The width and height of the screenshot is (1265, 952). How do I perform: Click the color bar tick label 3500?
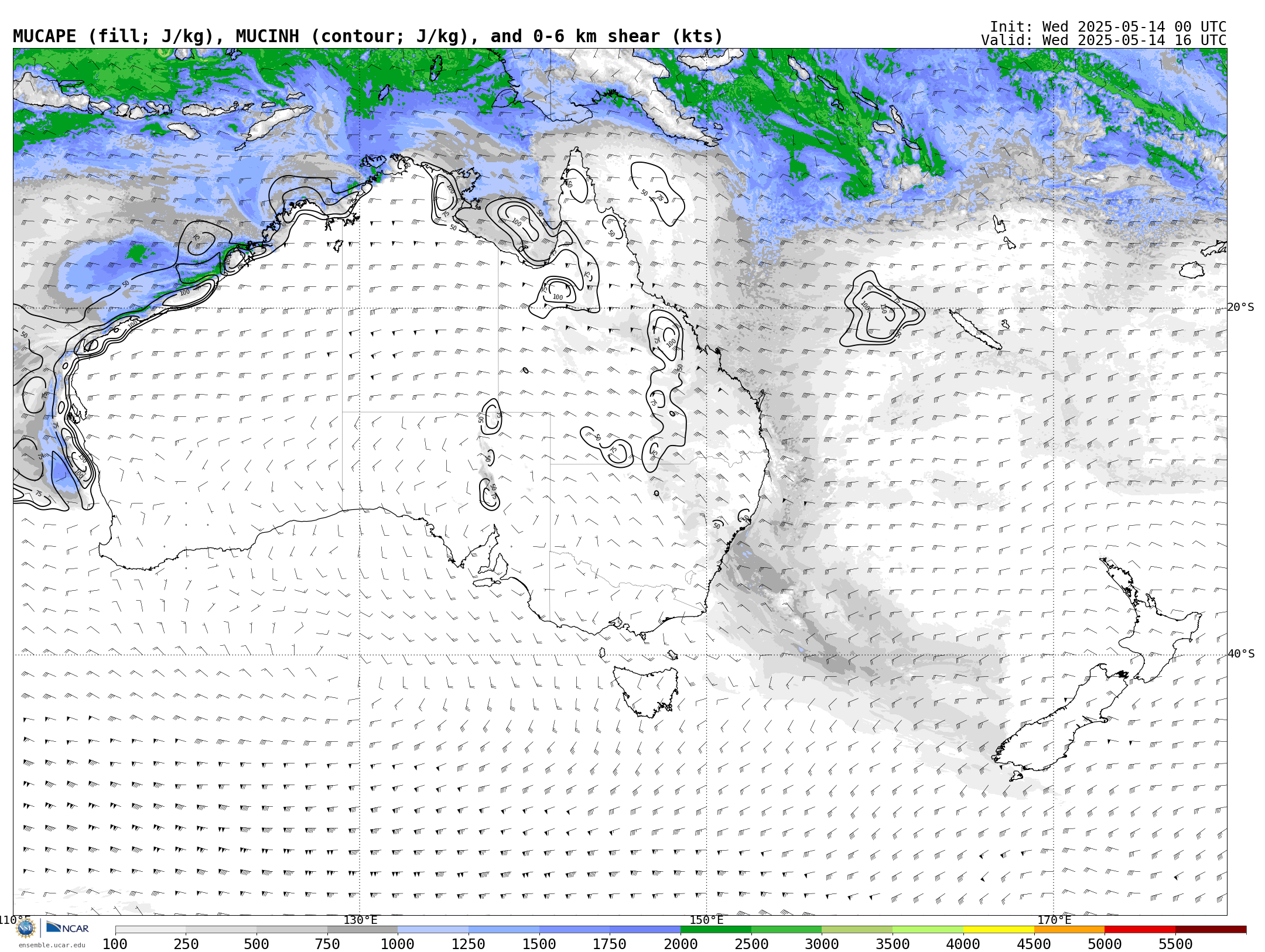pyautogui.click(x=893, y=944)
